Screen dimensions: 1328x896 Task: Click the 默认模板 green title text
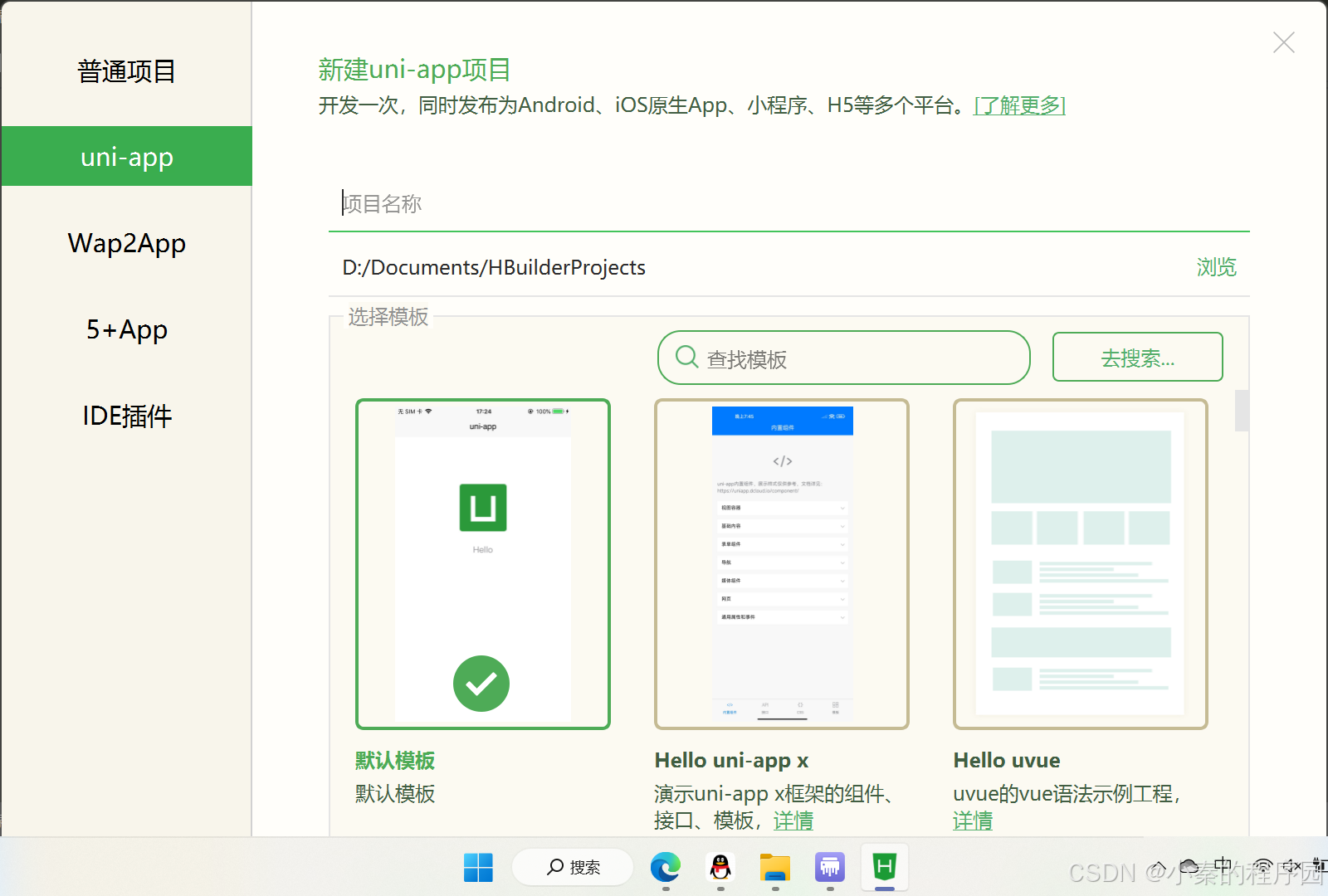395,761
